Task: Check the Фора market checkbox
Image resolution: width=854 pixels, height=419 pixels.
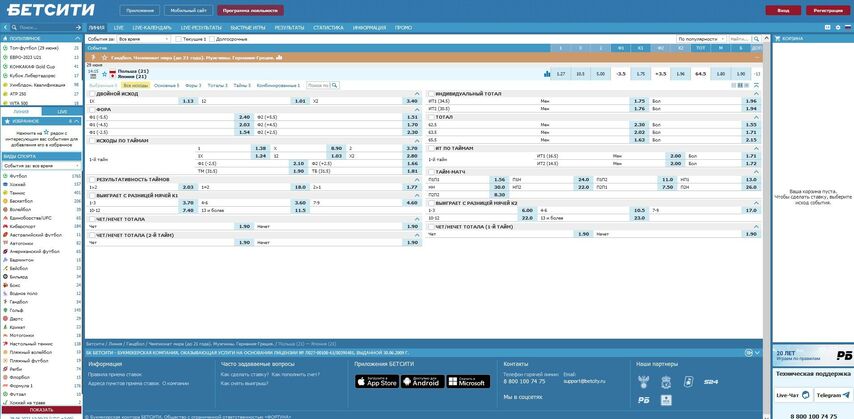Action: click(92, 110)
